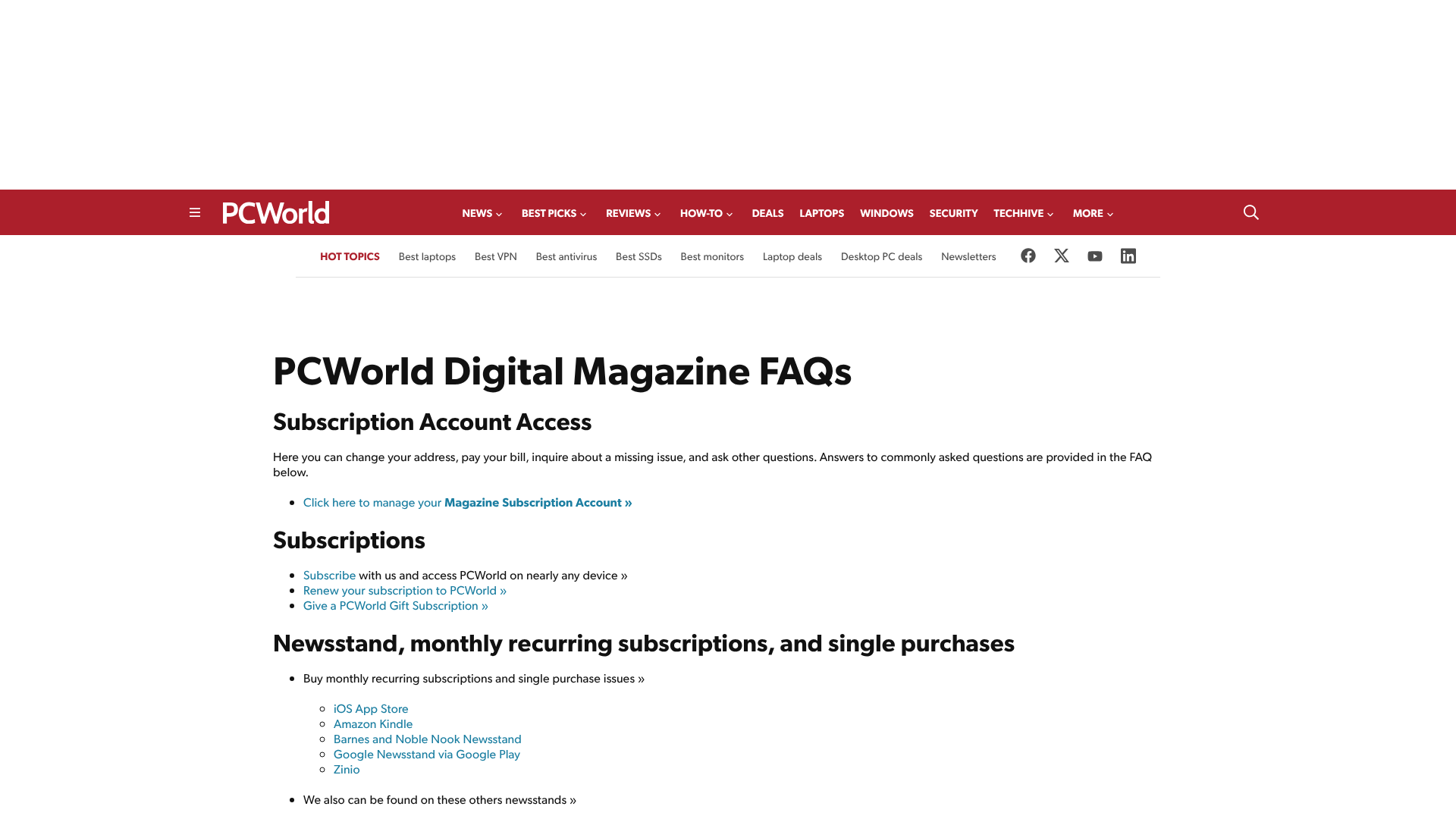Open Newsletters hot topic link
Screen dimensions: 1456x819
click(x=968, y=257)
